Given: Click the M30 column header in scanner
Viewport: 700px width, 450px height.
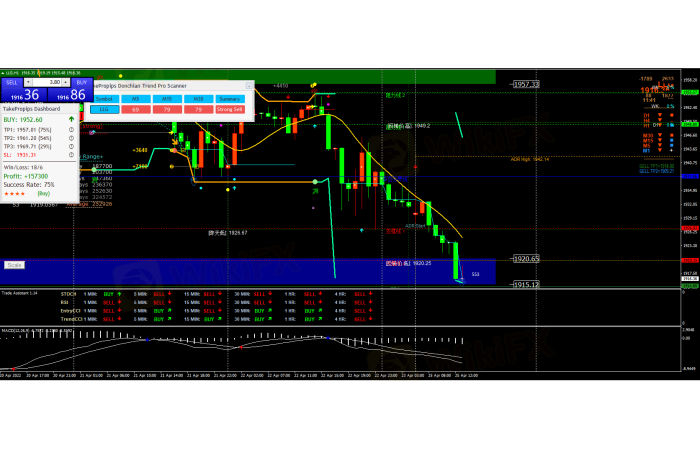Looking at the screenshot, I should tap(198, 98).
